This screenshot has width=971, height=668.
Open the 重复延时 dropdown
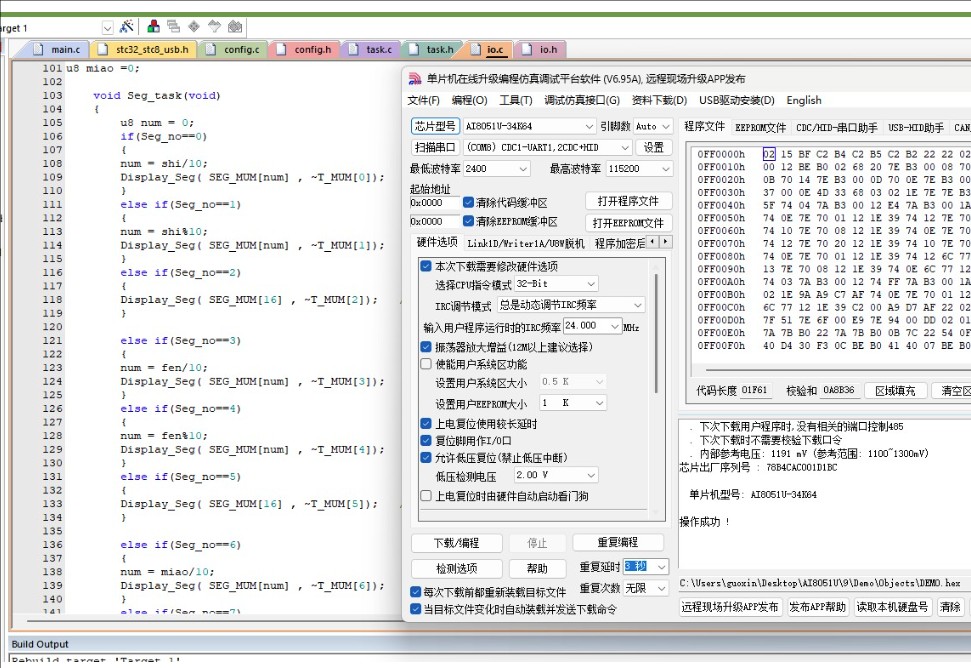point(645,566)
